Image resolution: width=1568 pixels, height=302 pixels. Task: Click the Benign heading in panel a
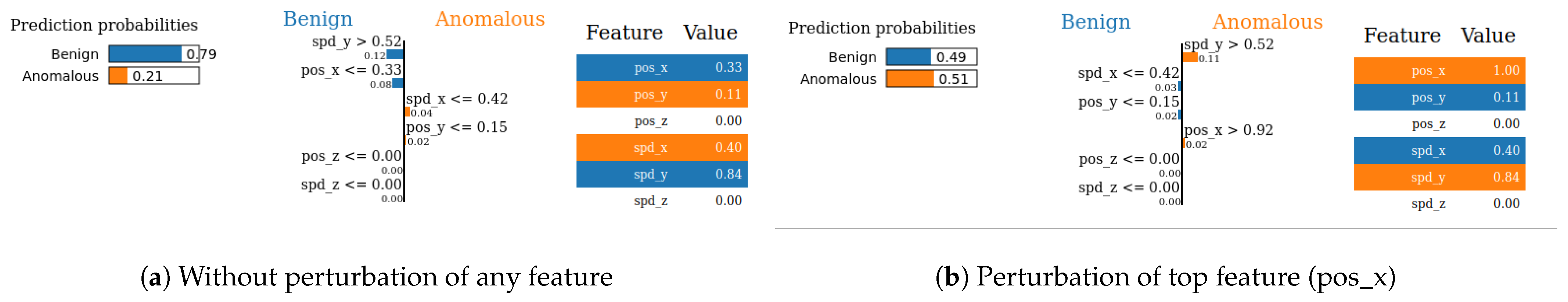click(x=318, y=19)
